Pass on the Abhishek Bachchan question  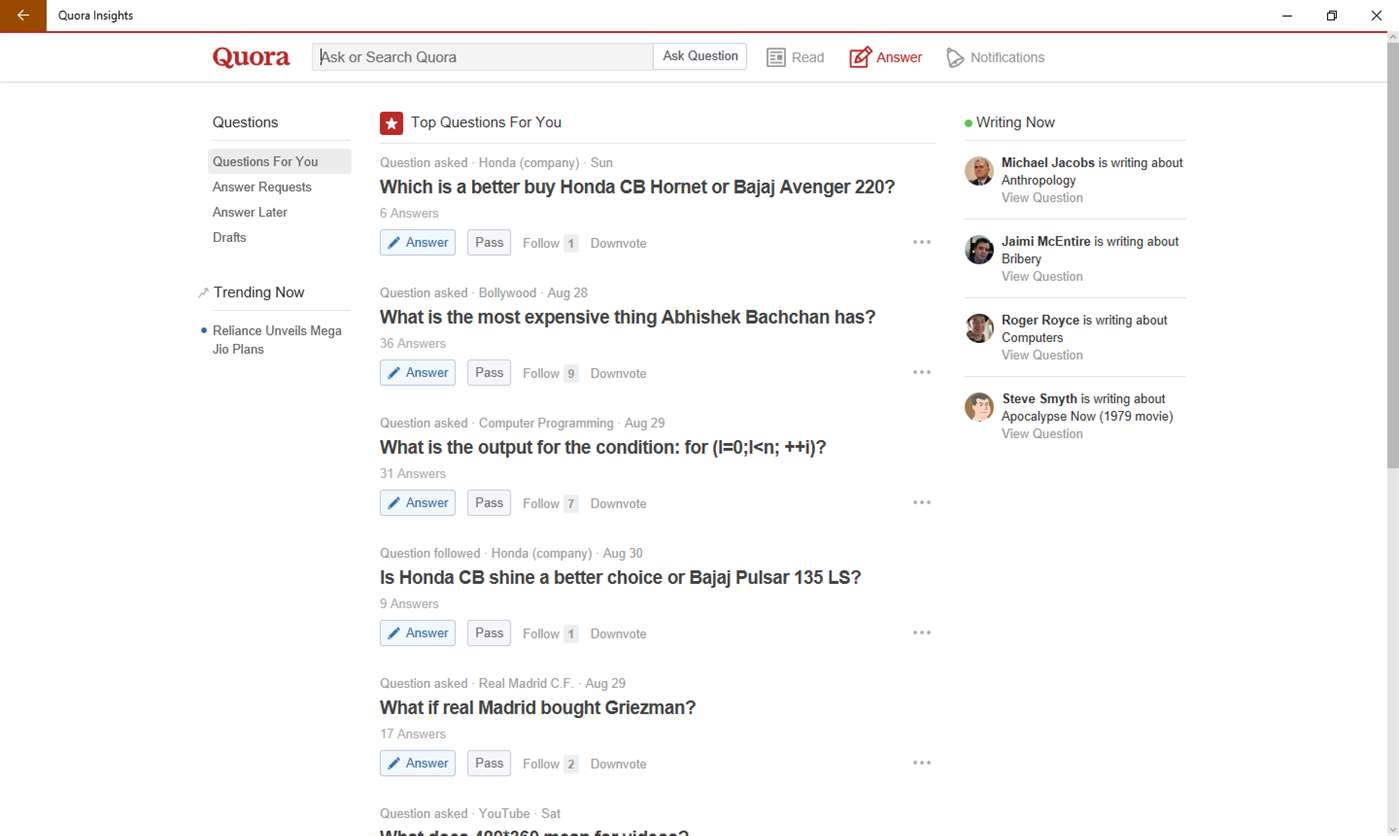coord(489,372)
